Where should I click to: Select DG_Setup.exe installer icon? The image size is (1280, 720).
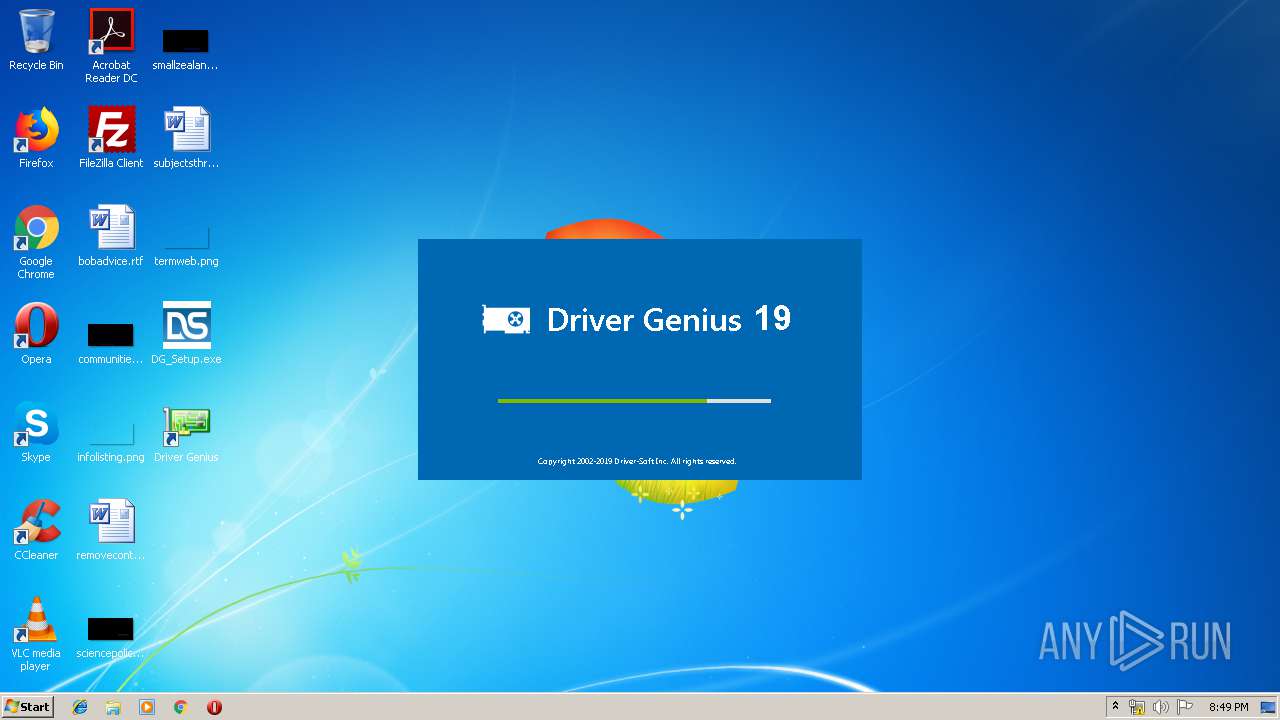point(186,334)
